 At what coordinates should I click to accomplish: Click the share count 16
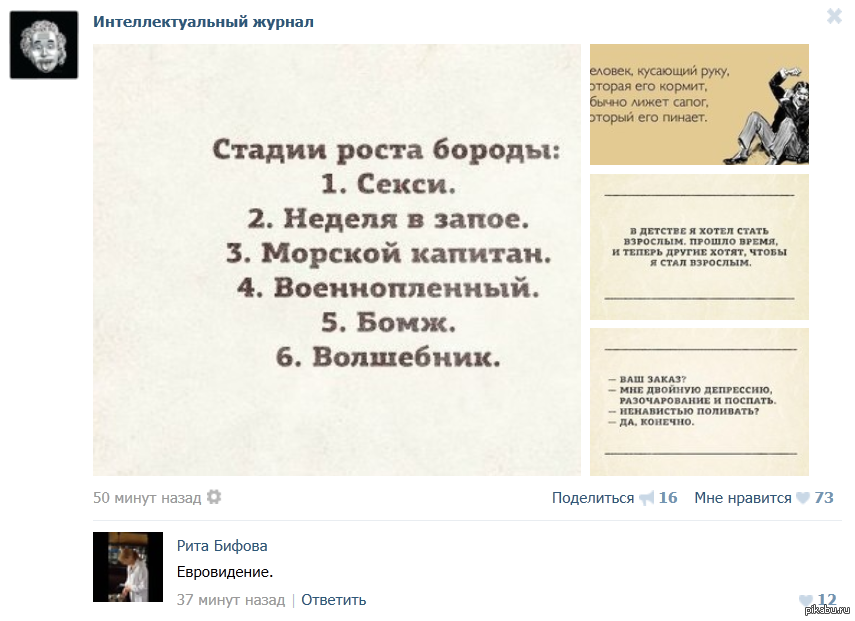point(668,498)
